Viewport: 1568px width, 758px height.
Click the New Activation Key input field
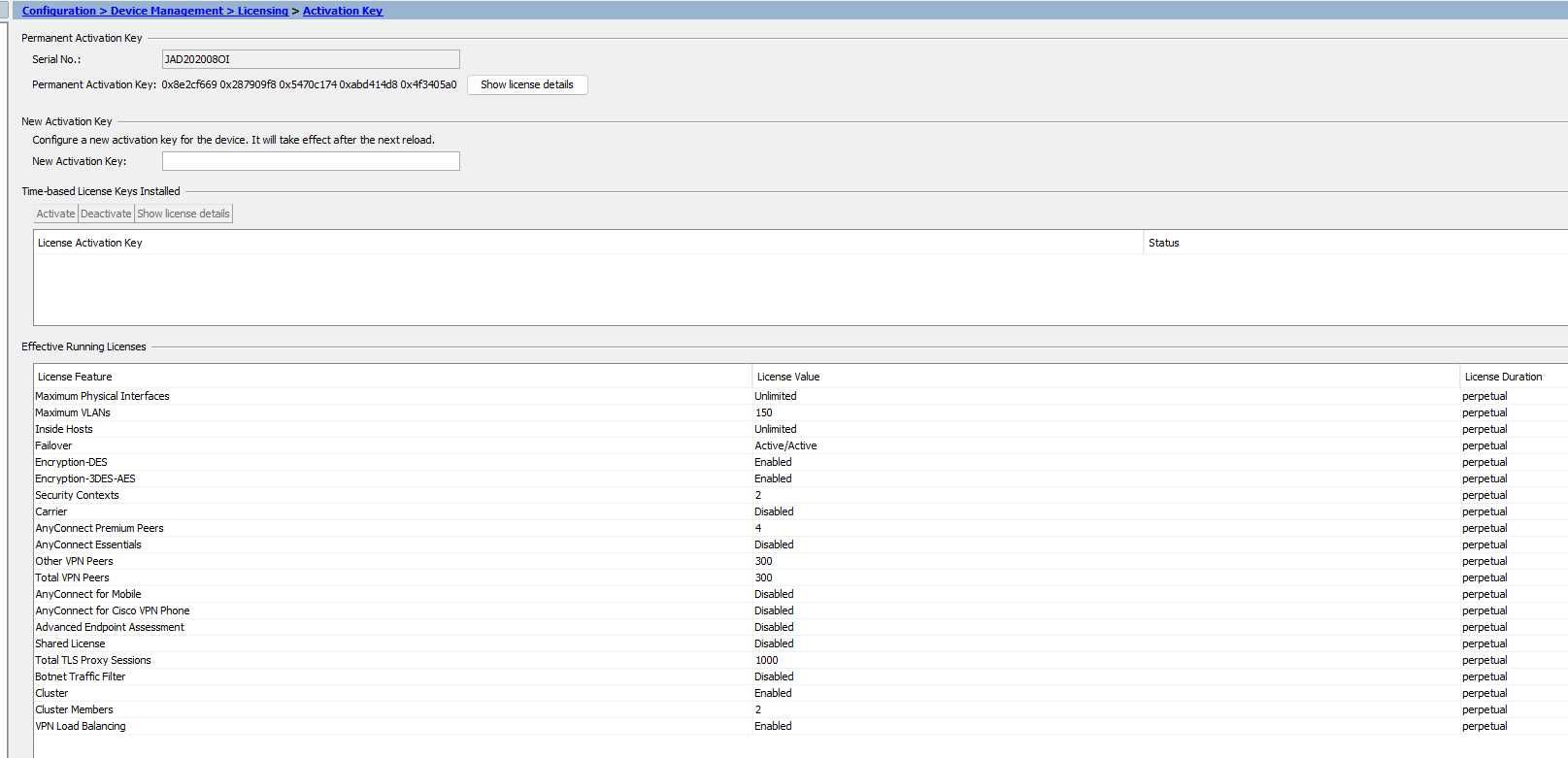311,161
